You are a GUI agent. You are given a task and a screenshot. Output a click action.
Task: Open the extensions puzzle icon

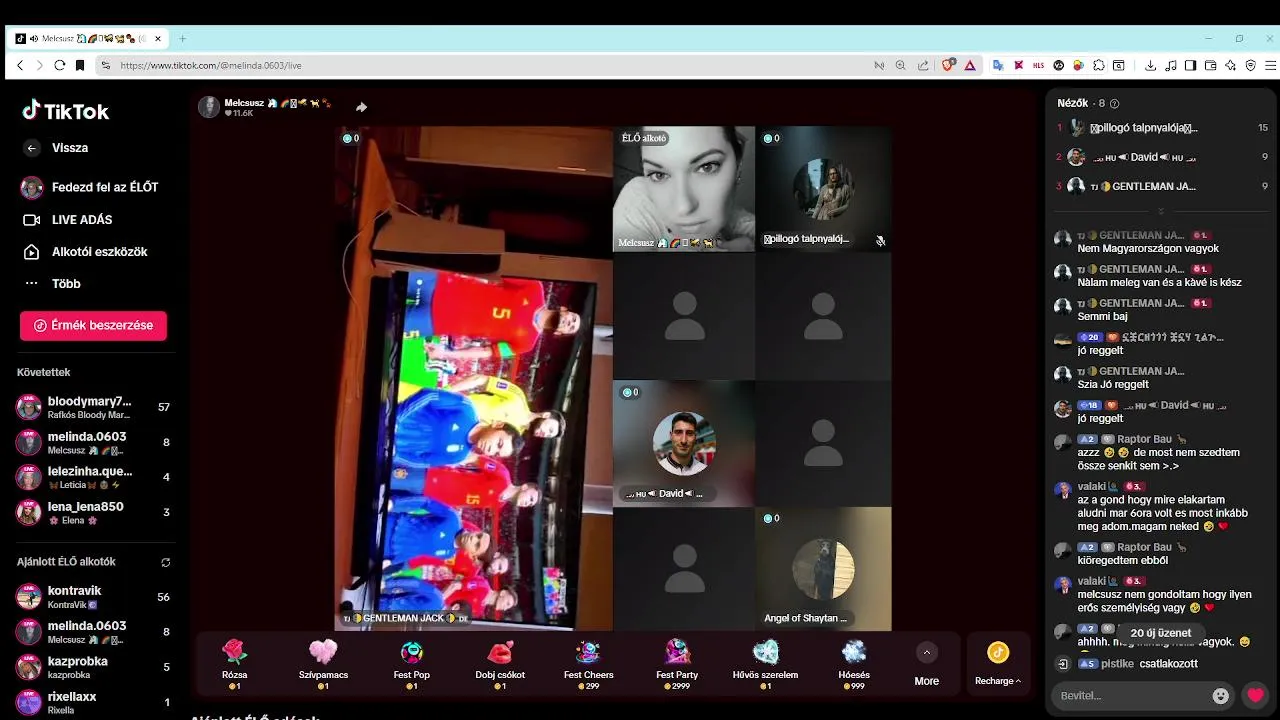pos(1099,65)
